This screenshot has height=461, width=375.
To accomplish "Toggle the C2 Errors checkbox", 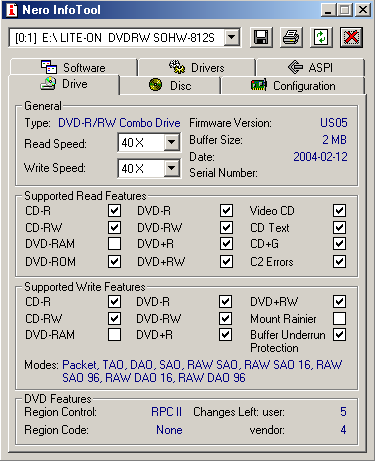I will point(339,261).
